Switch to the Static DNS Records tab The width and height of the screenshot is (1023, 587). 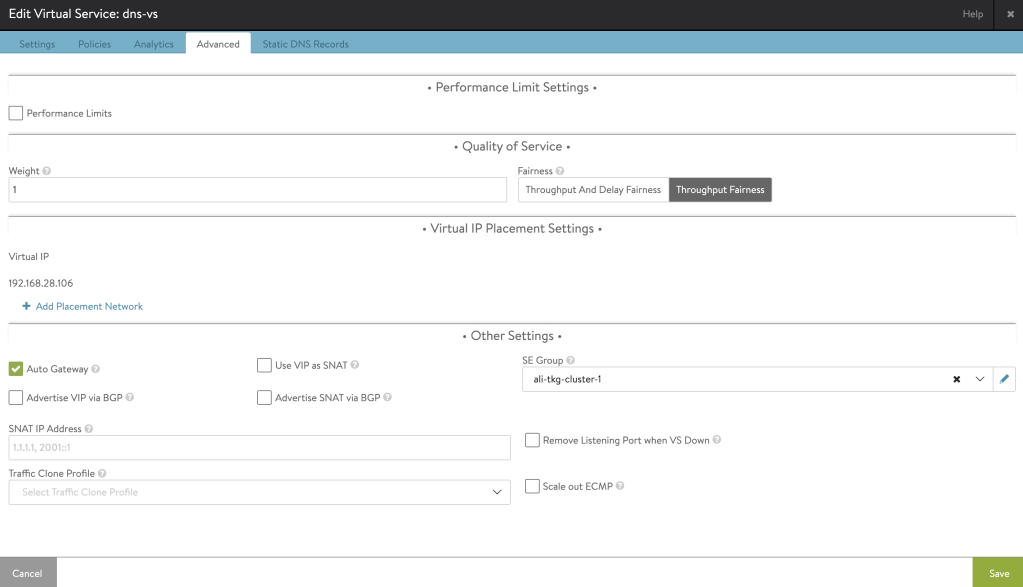pyautogui.click(x=305, y=44)
